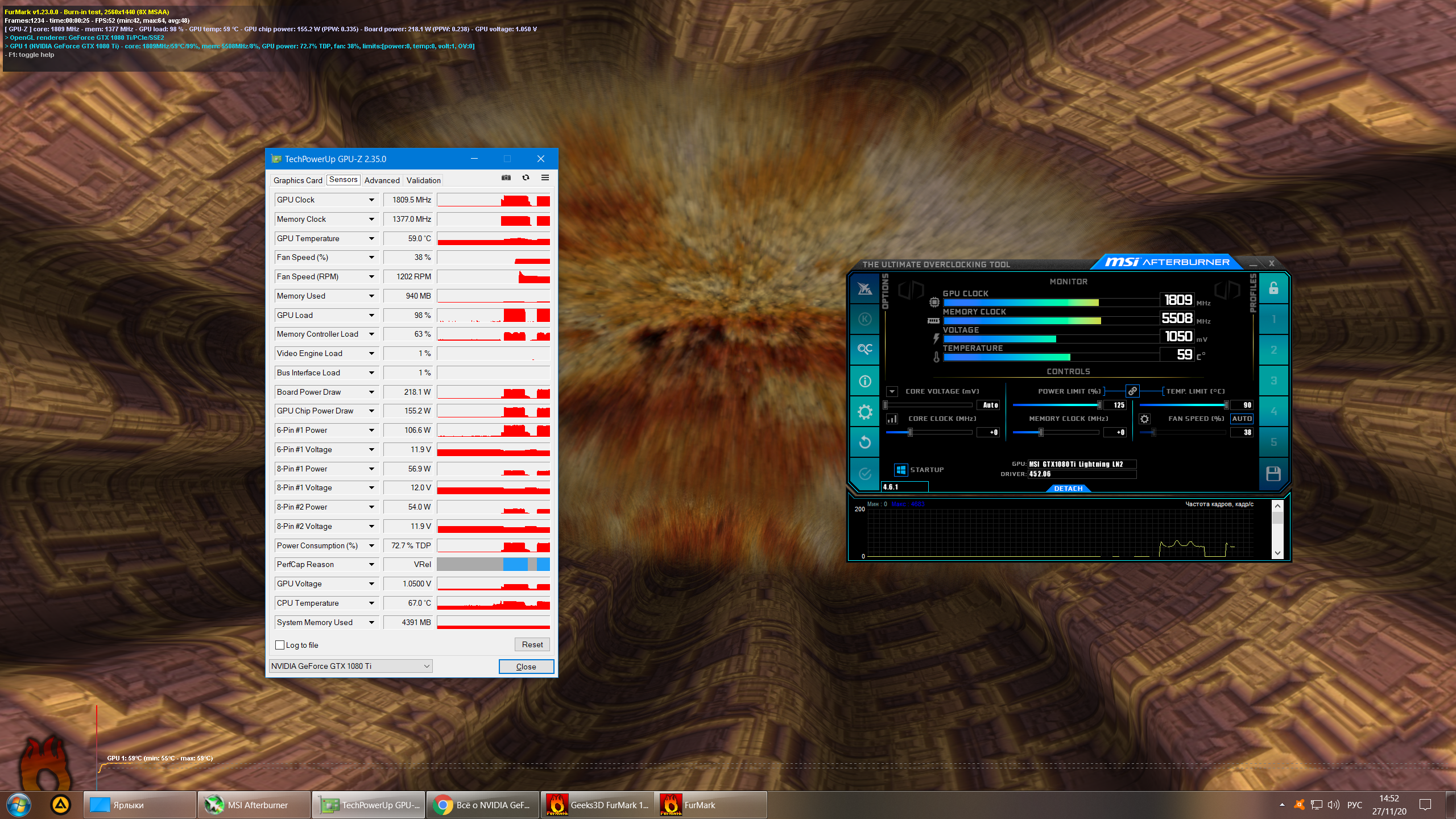The image size is (1456, 819).
Task: Toggle the Startup Windows button
Action: [900, 470]
